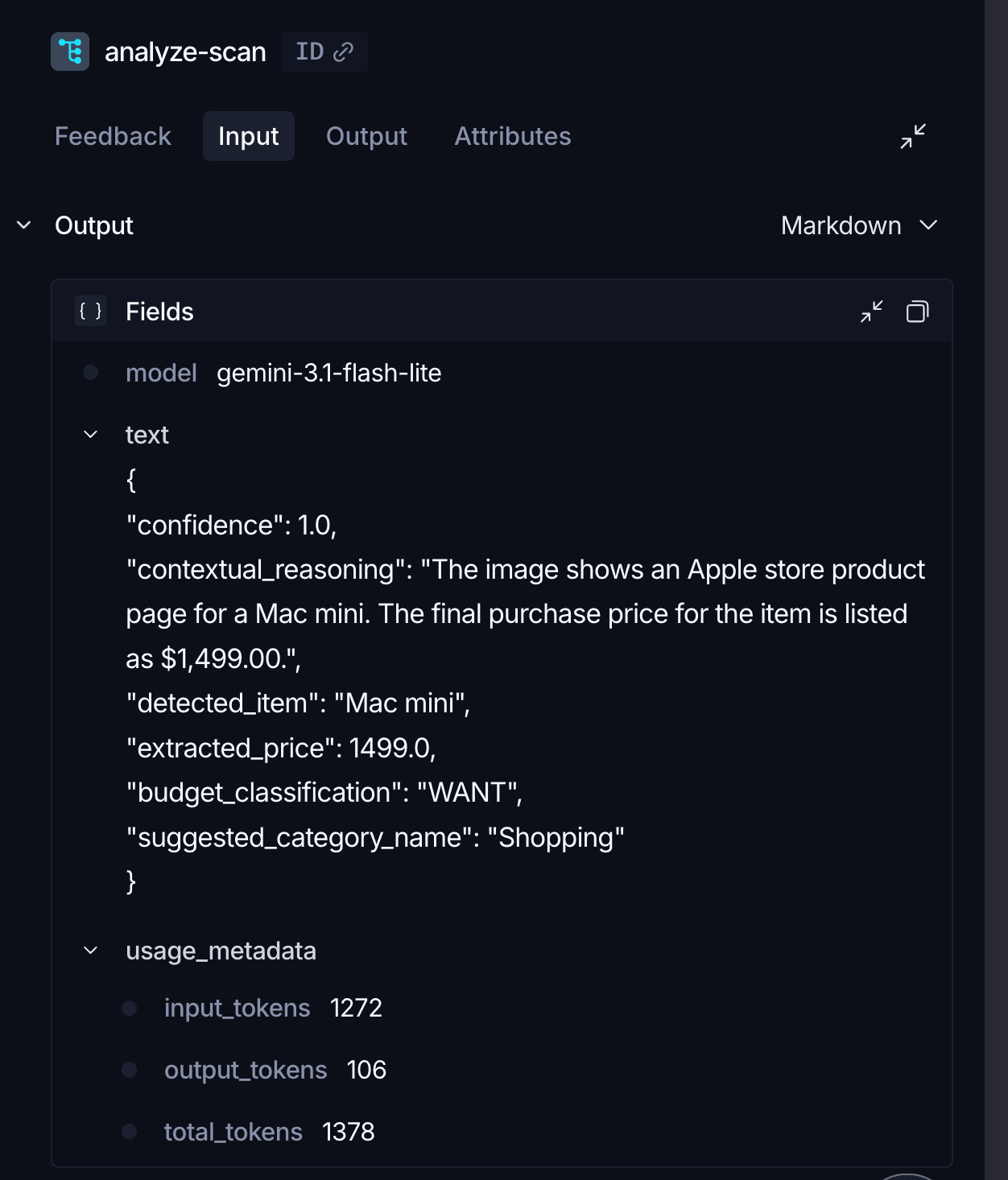Screen dimensions: 1008x1180
Task: Click the output_tokens value 106
Action: (x=366, y=1070)
